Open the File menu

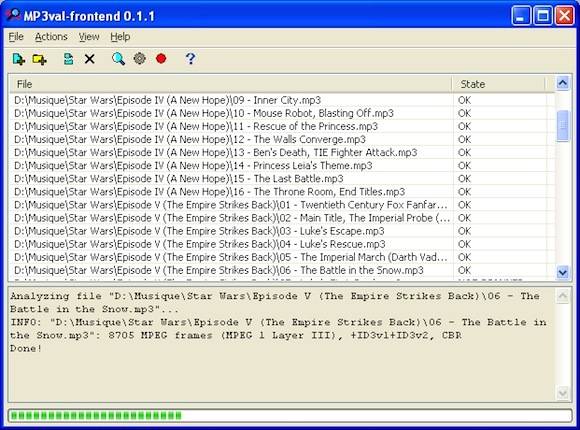(x=16, y=37)
